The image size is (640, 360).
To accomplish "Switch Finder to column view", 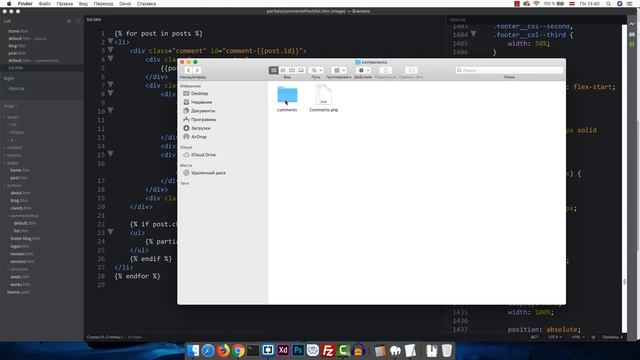I will click(x=292, y=70).
